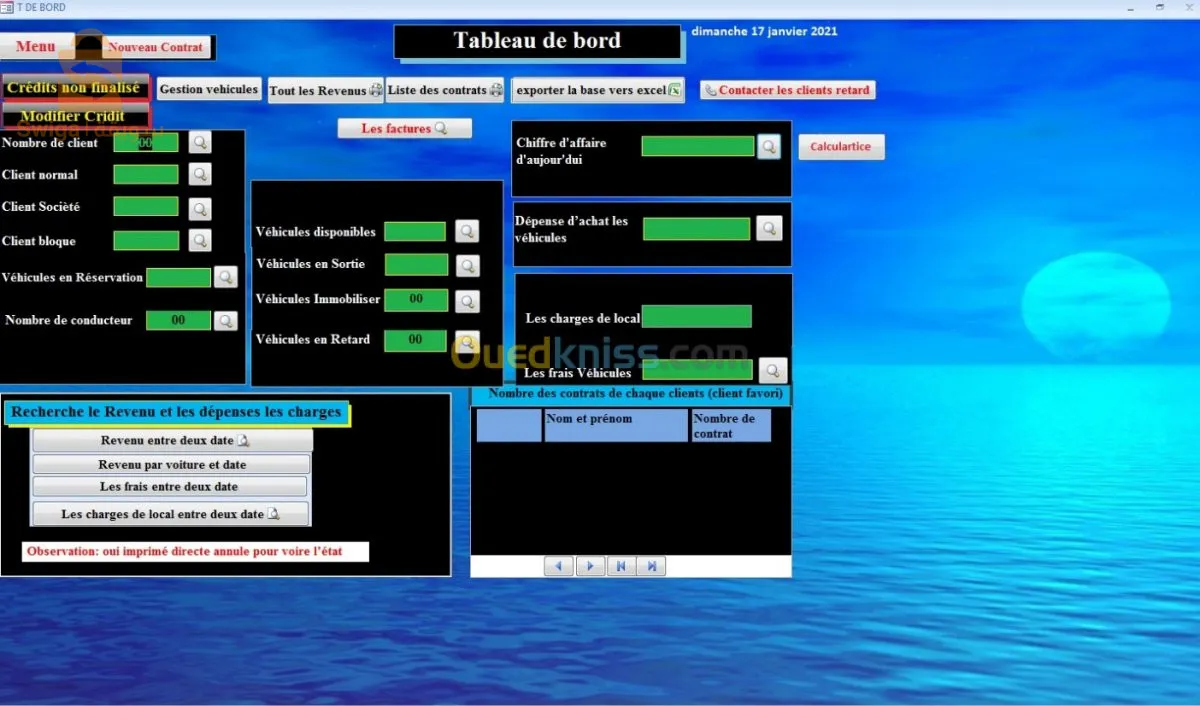Screen dimensions: 1200x706
Task: Open the Calculartice button
Action: pyautogui.click(x=840, y=147)
